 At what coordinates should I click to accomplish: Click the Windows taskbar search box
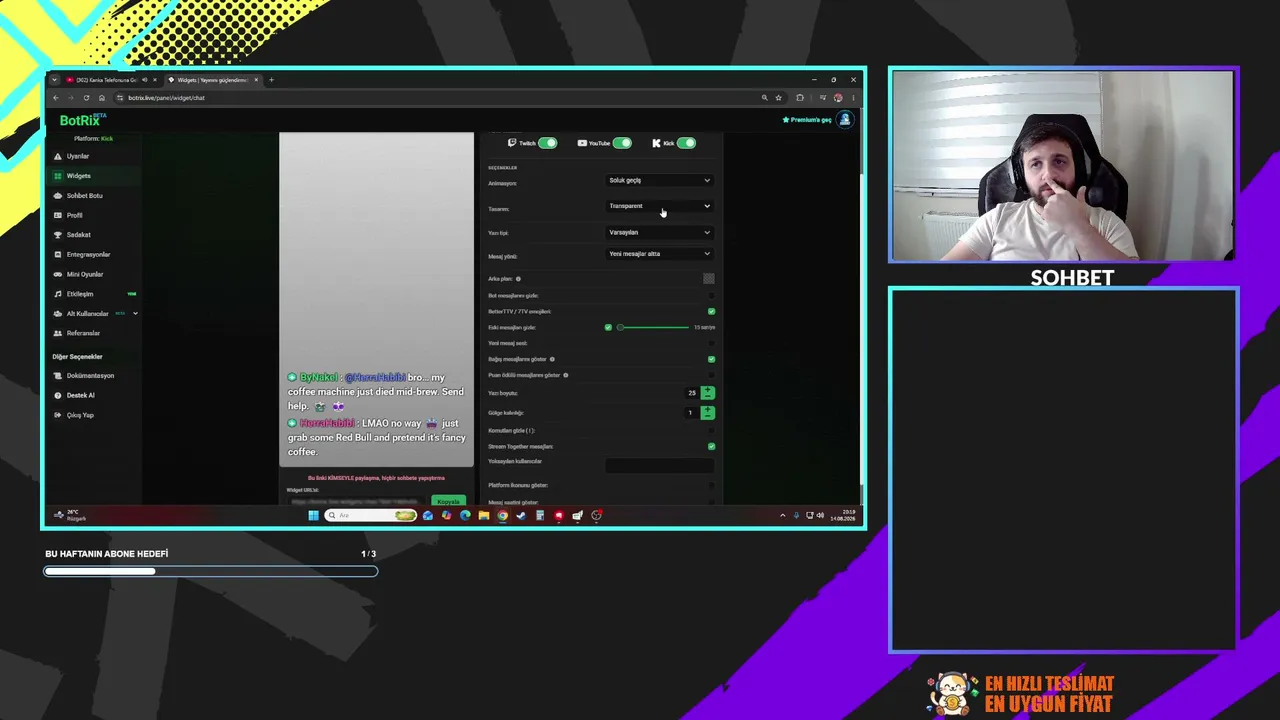coord(371,516)
